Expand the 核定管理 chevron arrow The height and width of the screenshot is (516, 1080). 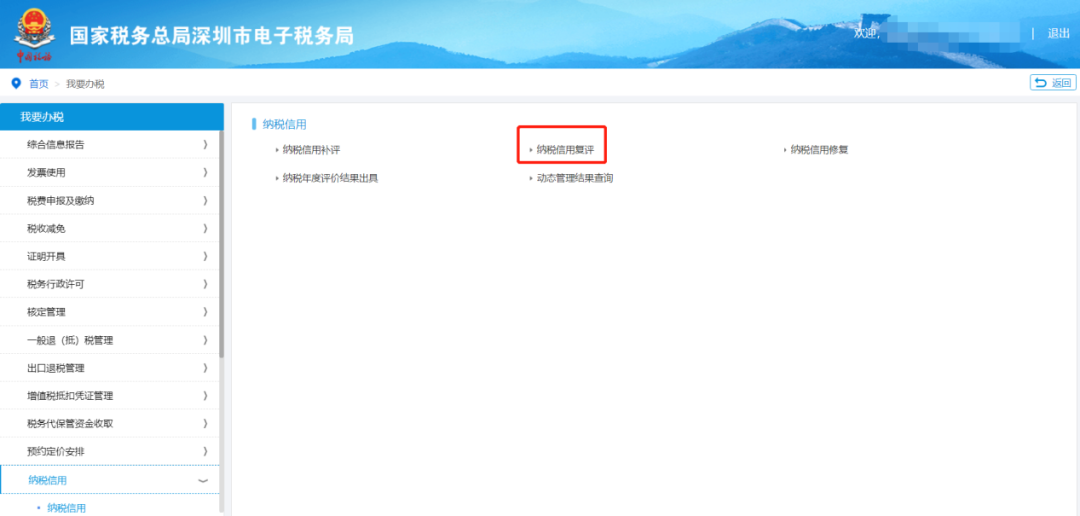205,312
